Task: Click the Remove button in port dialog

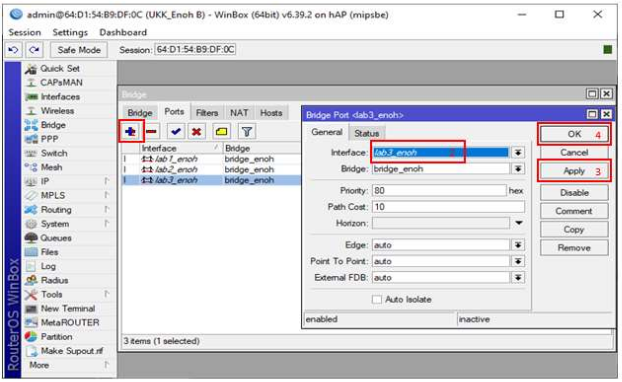Action: pyautogui.click(x=574, y=248)
